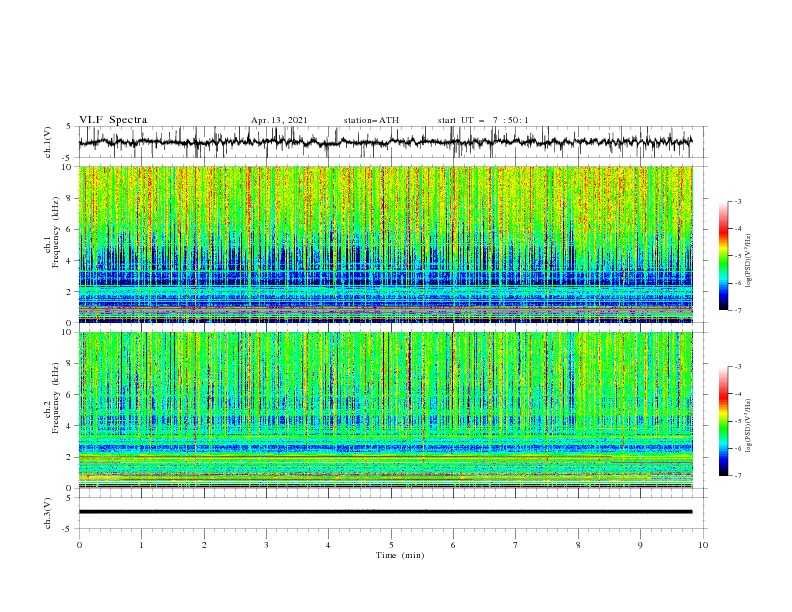This screenshot has height=612, width=792.
Task: Click the "ch.3(V)" axis label
Action: tap(48, 513)
